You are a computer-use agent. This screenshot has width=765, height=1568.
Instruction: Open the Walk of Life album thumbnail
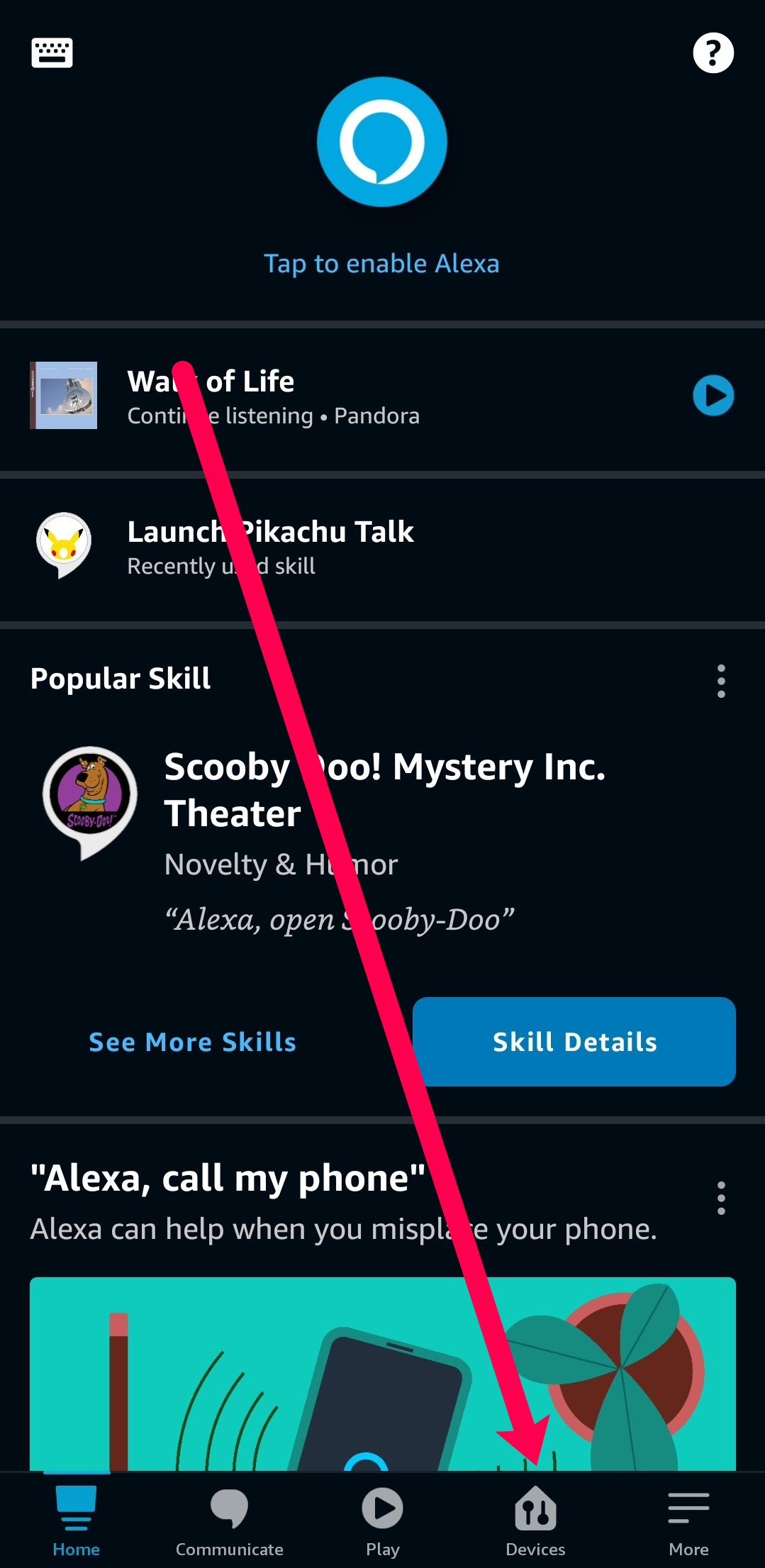pyautogui.click(x=64, y=396)
